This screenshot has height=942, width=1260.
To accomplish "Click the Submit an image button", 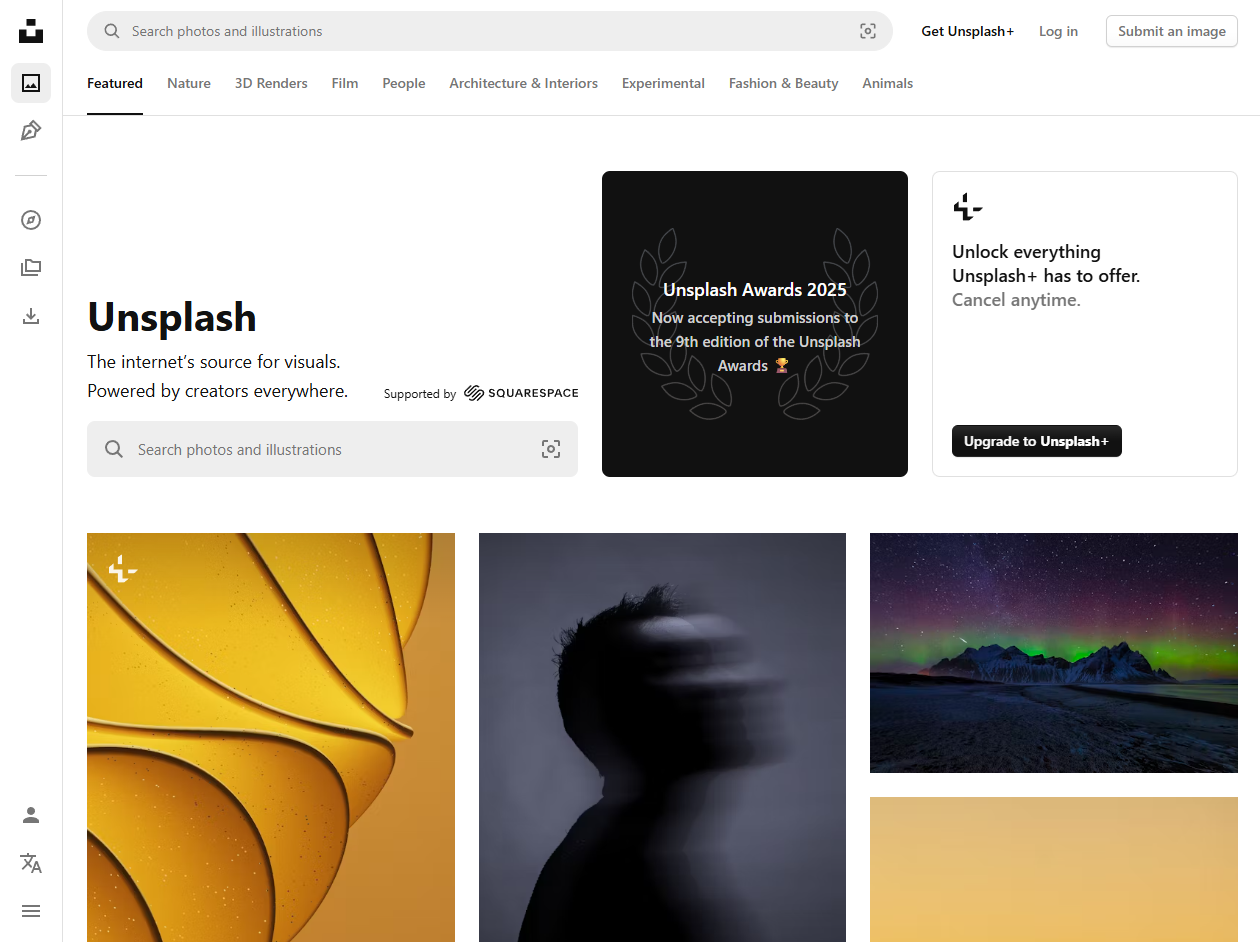I will 1172,31.
